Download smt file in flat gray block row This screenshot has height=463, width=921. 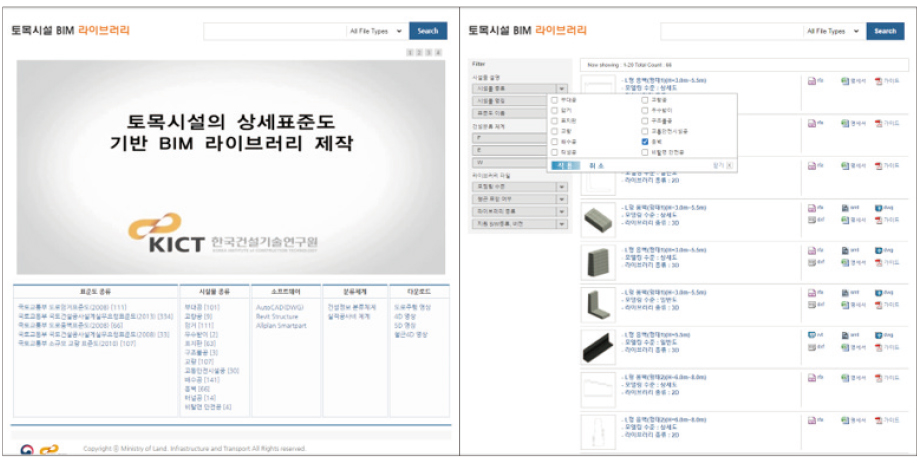coord(849,208)
